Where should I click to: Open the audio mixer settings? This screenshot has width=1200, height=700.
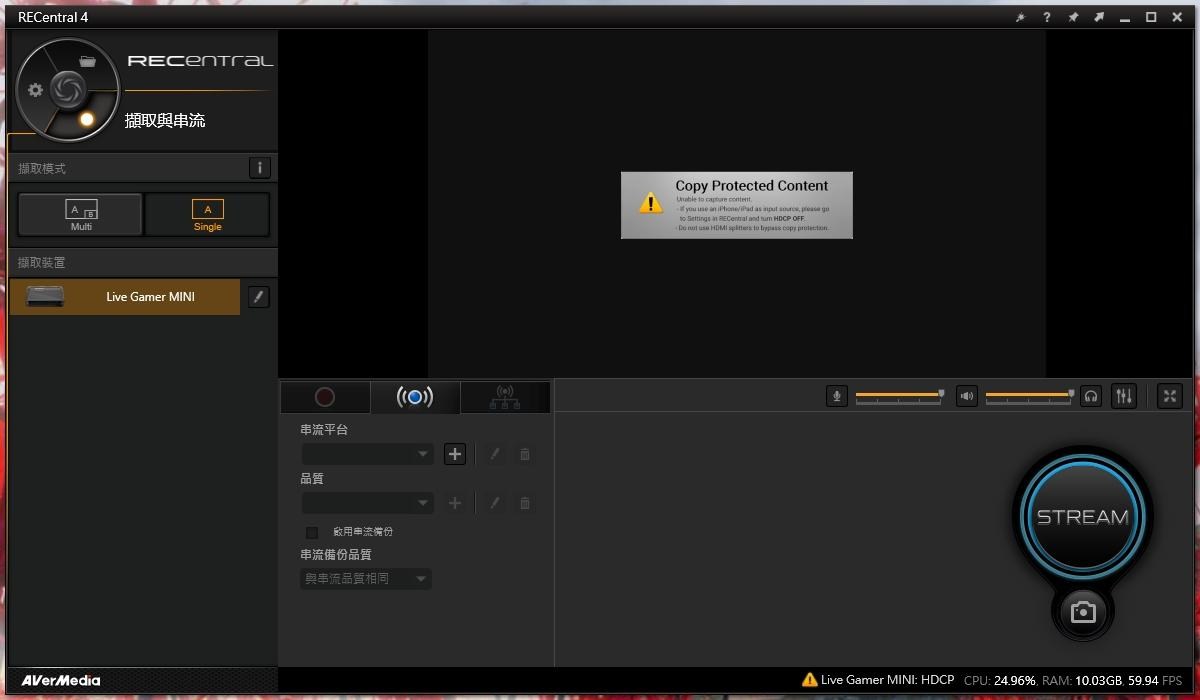(x=1124, y=396)
